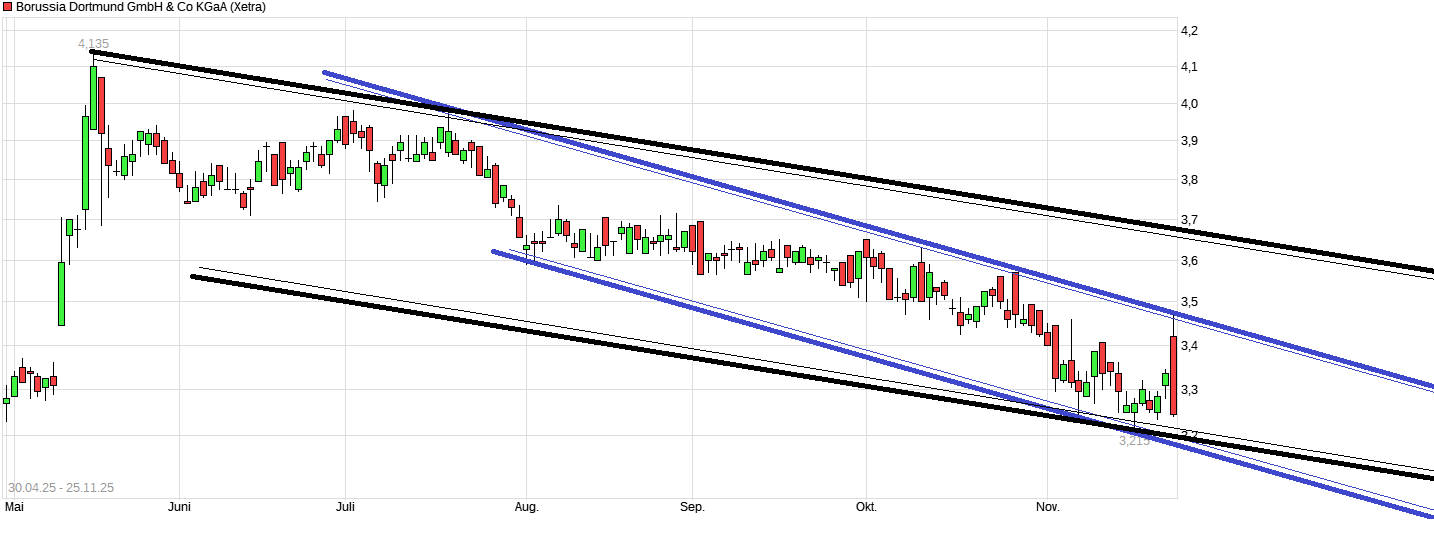The height and width of the screenshot is (535, 1434).
Task: Click the Juli label on time axis
Action: 345,508
